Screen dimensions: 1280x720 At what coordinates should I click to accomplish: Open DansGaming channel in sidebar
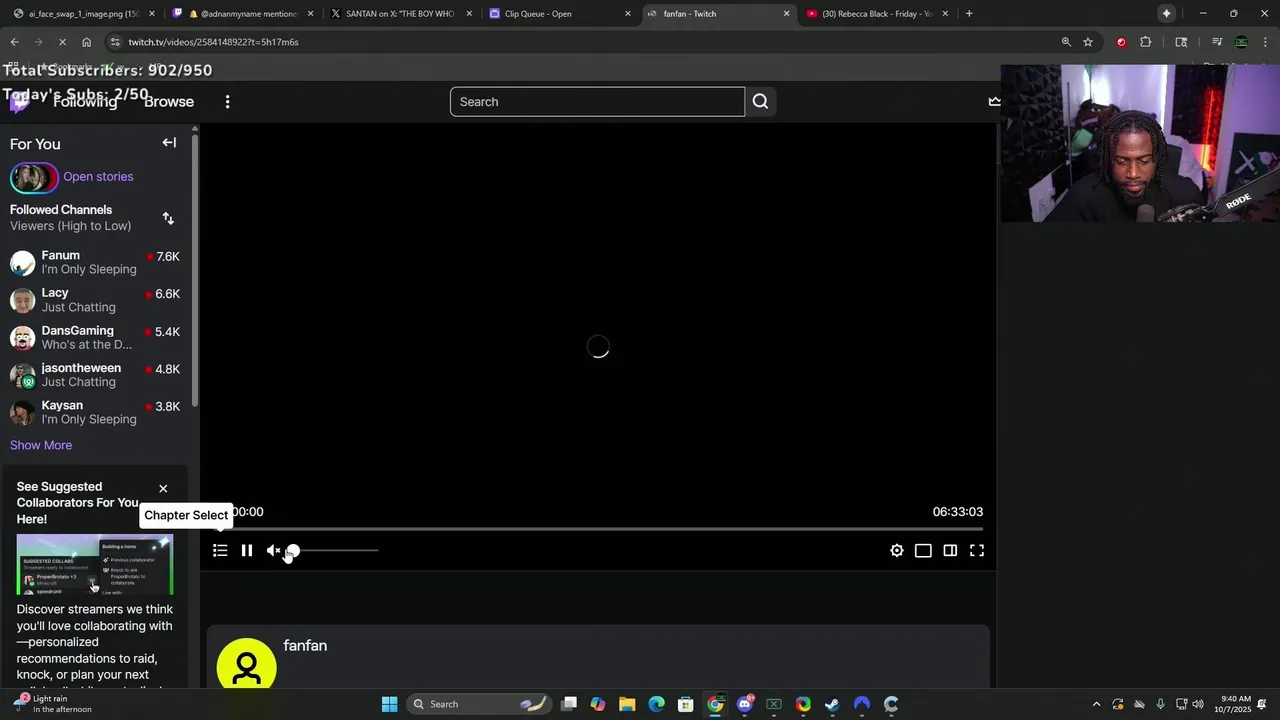point(95,337)
